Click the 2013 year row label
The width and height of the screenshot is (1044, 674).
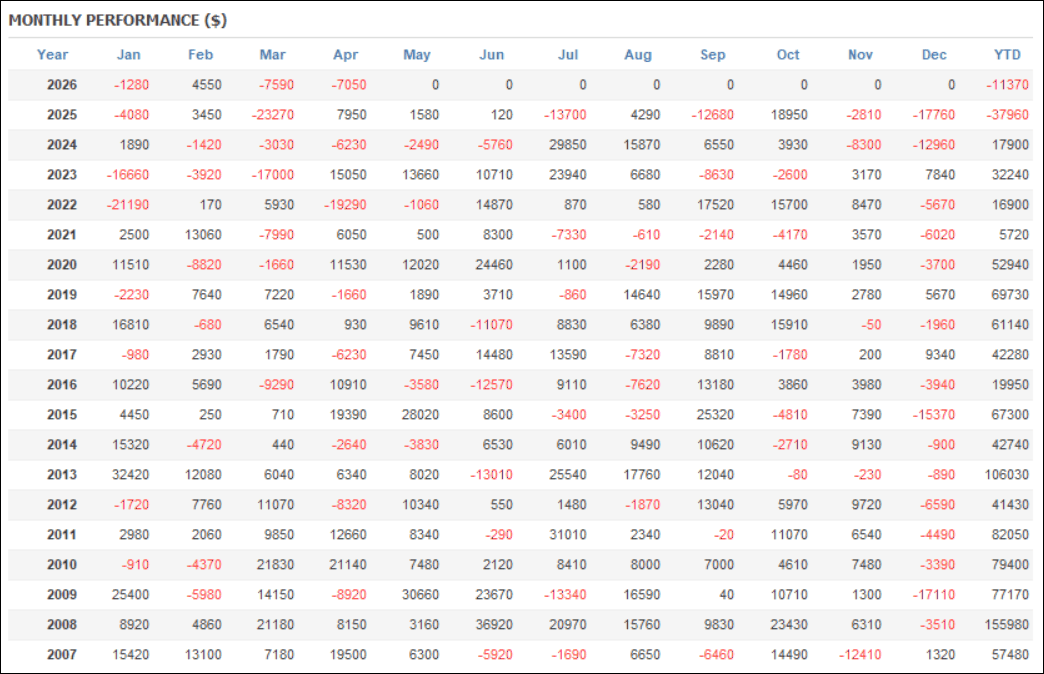(62, 474)
